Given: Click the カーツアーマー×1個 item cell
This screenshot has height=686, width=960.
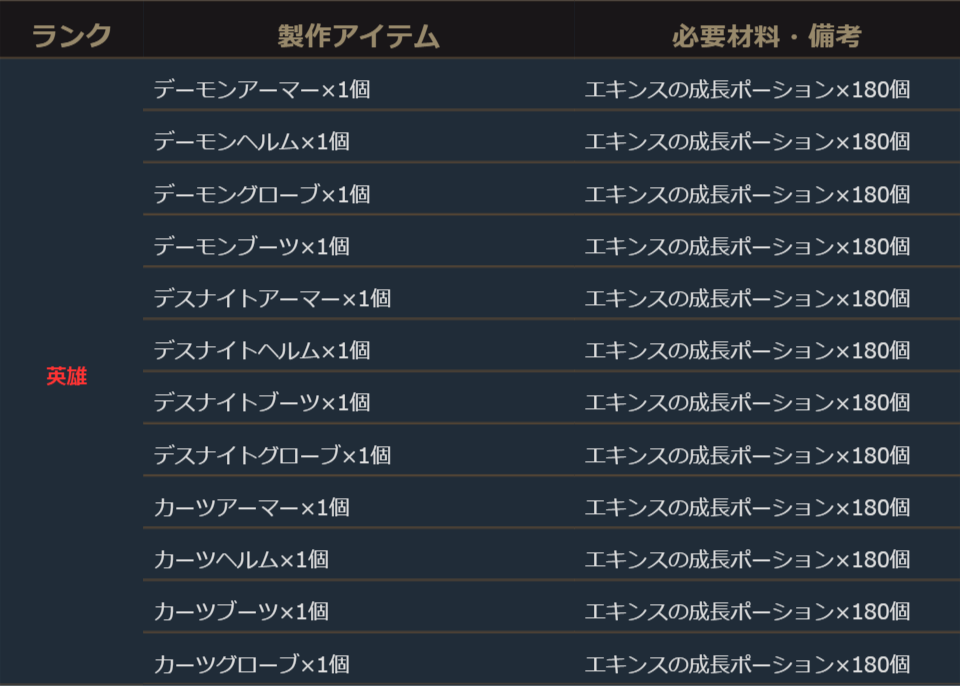Looking at the screenshot, I should tap(251, 507).
